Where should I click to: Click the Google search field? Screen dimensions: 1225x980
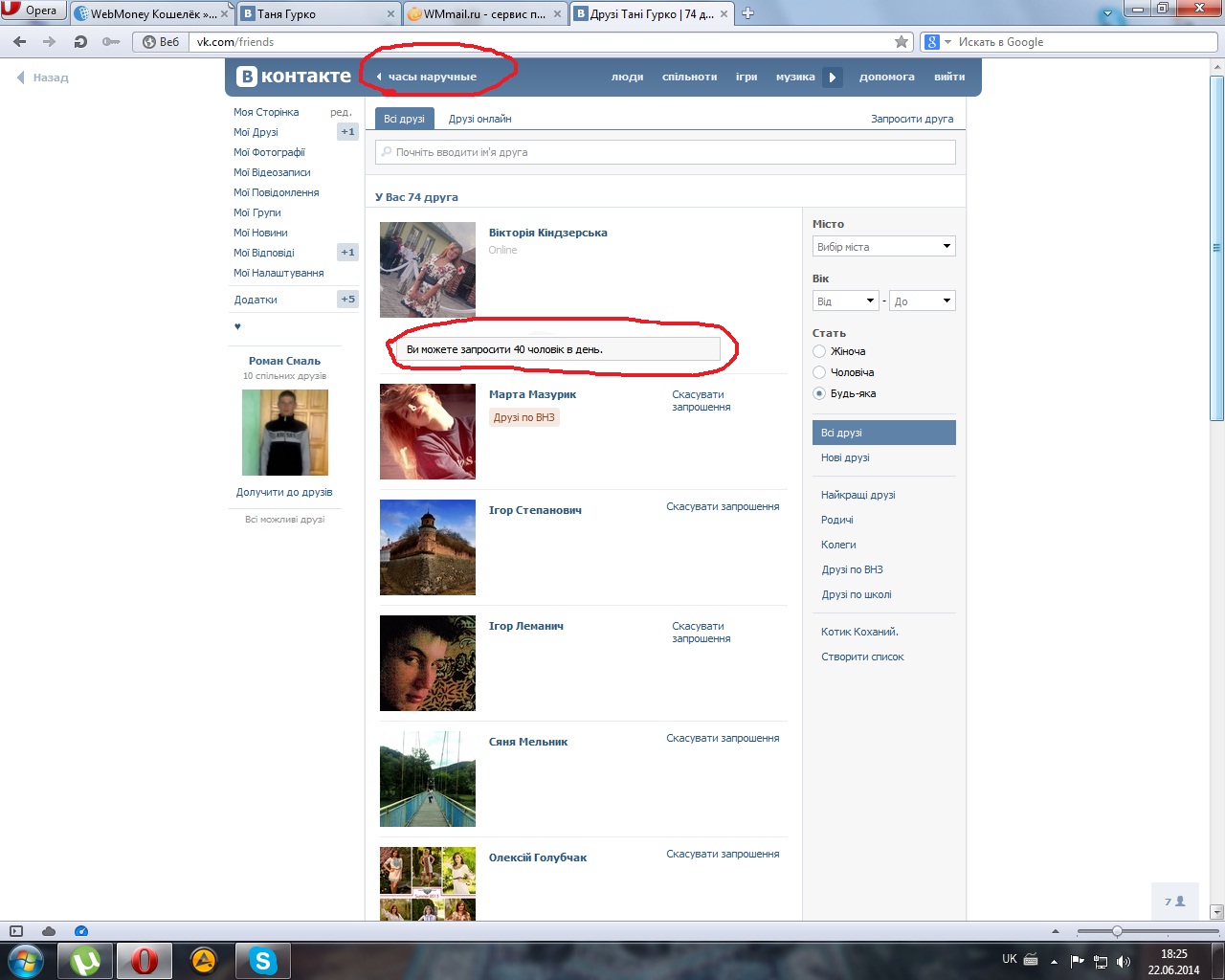[1086, 42]
